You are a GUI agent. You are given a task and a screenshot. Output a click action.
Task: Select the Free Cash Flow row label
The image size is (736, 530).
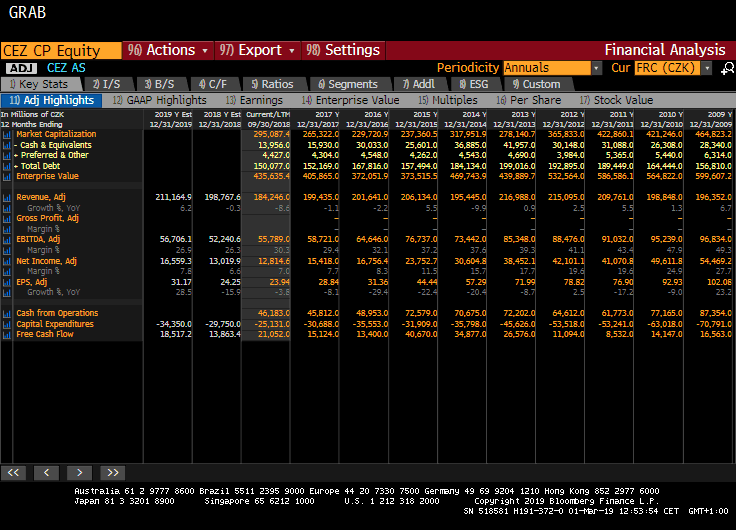click(45, 334)
